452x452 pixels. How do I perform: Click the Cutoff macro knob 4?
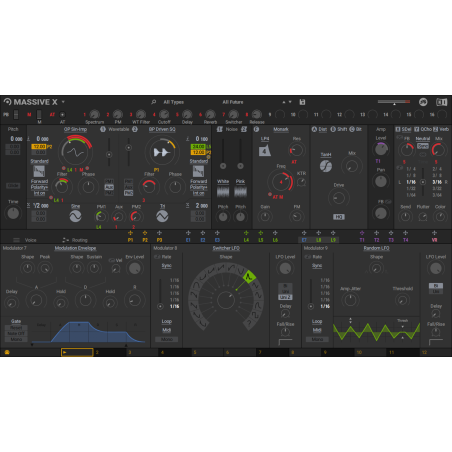(x=164, y=114)
